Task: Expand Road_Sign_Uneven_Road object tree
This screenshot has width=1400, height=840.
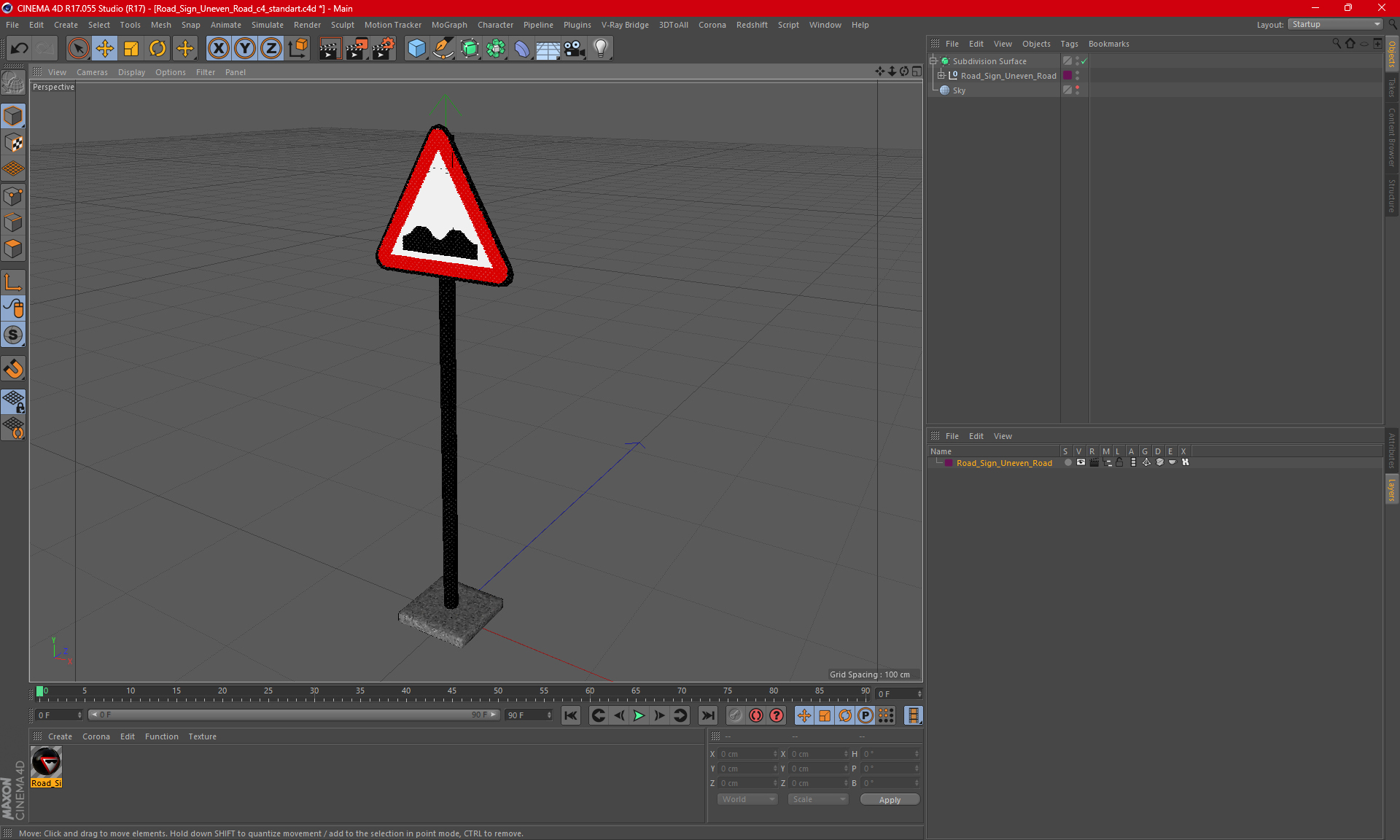Action: [941, 76]
